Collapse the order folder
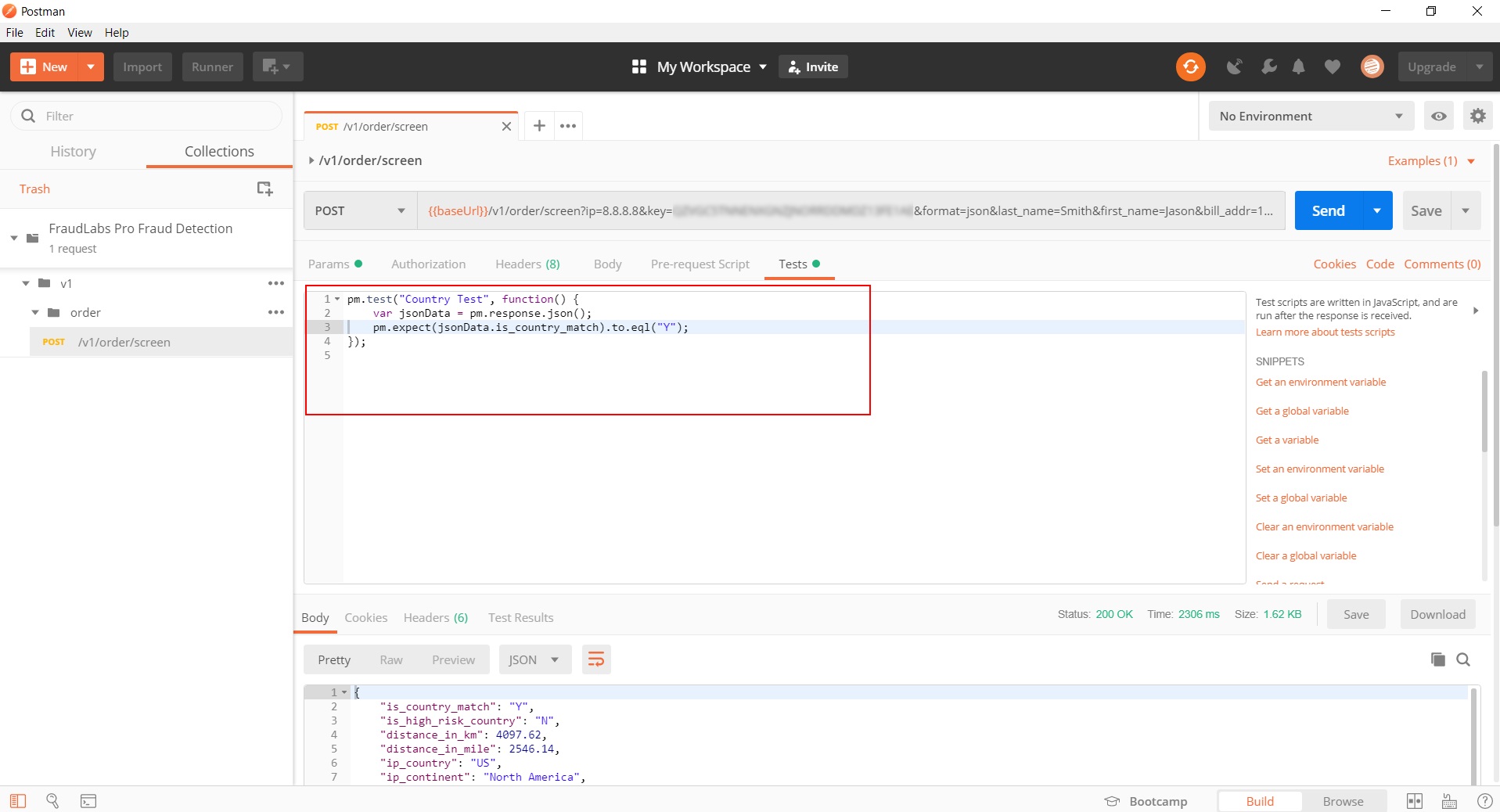This screenshot has height=812, width=1500. tap(35, 312)
